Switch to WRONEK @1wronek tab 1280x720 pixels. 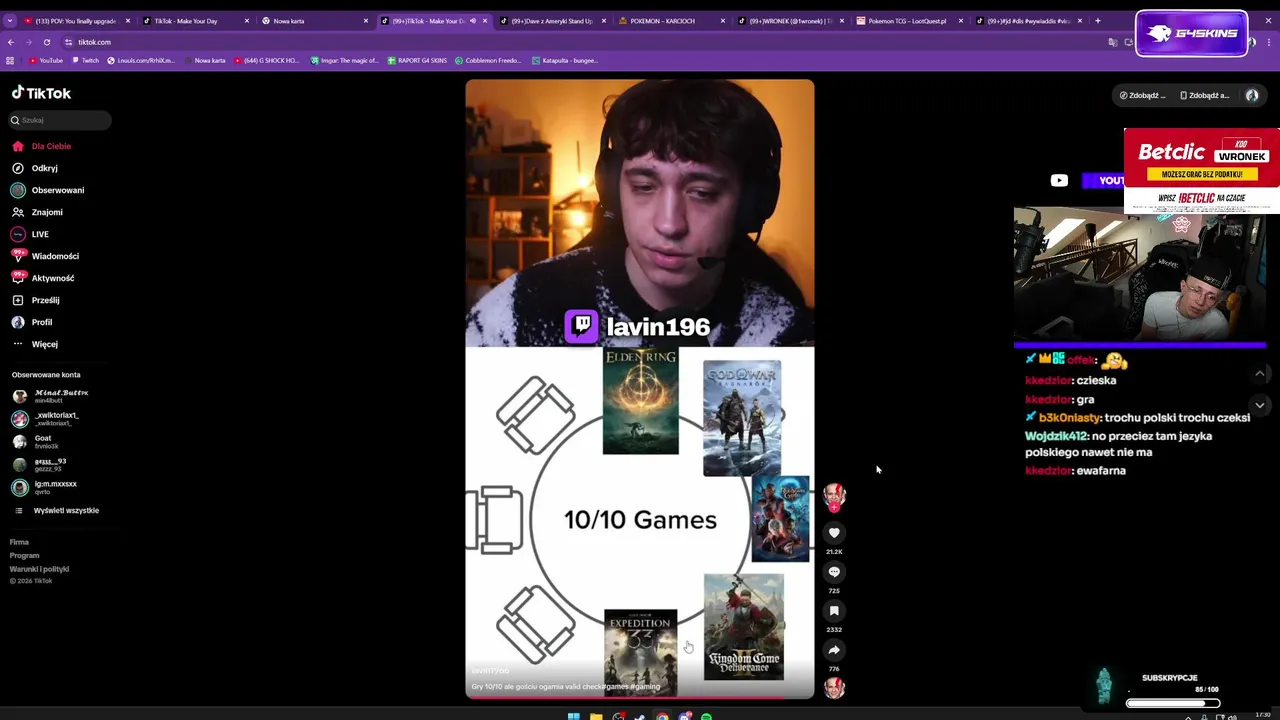791,20
